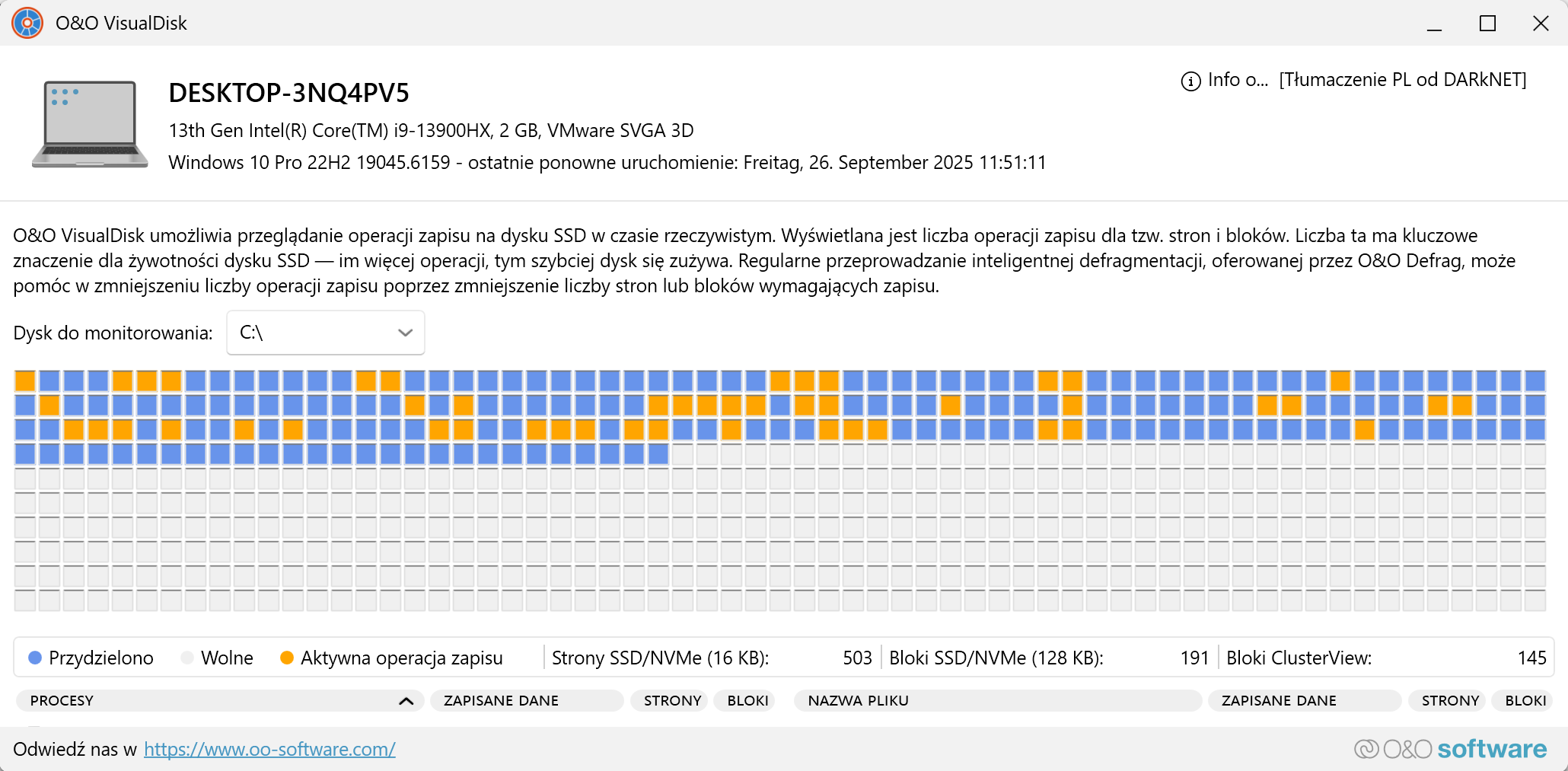Click the O&O VisualDisk app logo icon
The height and width of the screenshot is (771, 1568).
coord(27,23)
